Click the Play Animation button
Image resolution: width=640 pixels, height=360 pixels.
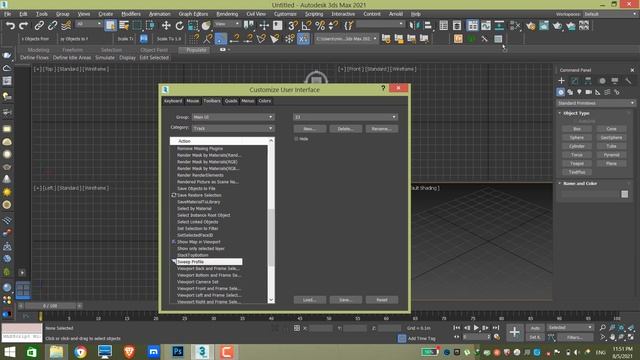click(x=476, y=328)
